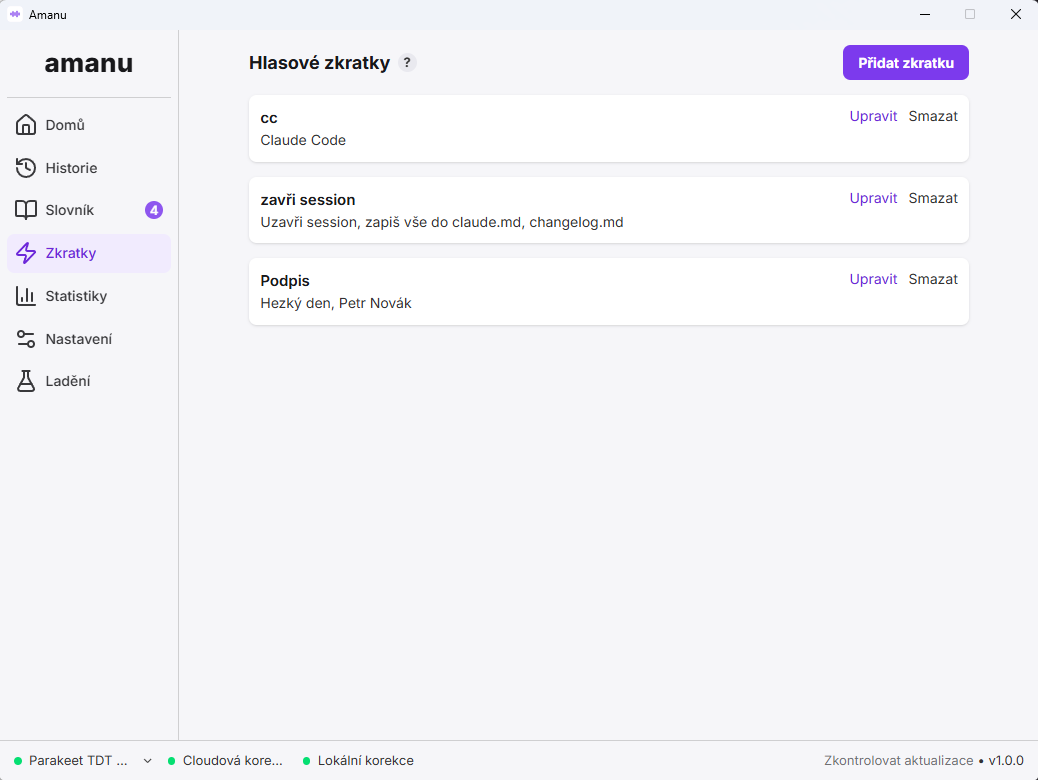The height and width of the screenshot is (780, 1038).
Task: Click the version number v1.0.0
Action: [1006, 761]
